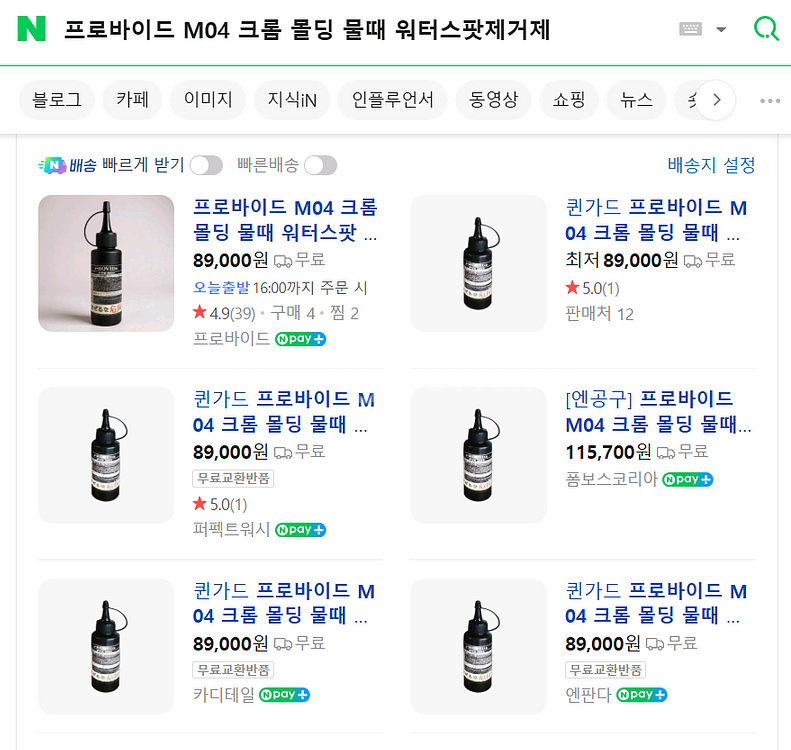791x750 pixels.
Task: Click Npay badge next to 엔판다
Action: coord(642,694)
